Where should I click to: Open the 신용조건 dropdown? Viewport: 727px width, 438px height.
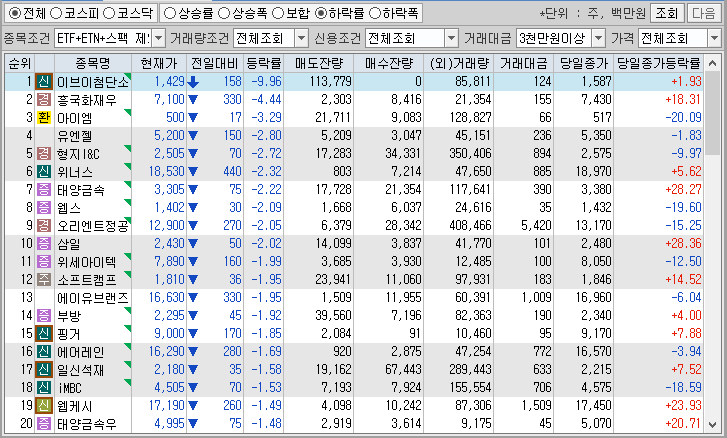(451, 38)
